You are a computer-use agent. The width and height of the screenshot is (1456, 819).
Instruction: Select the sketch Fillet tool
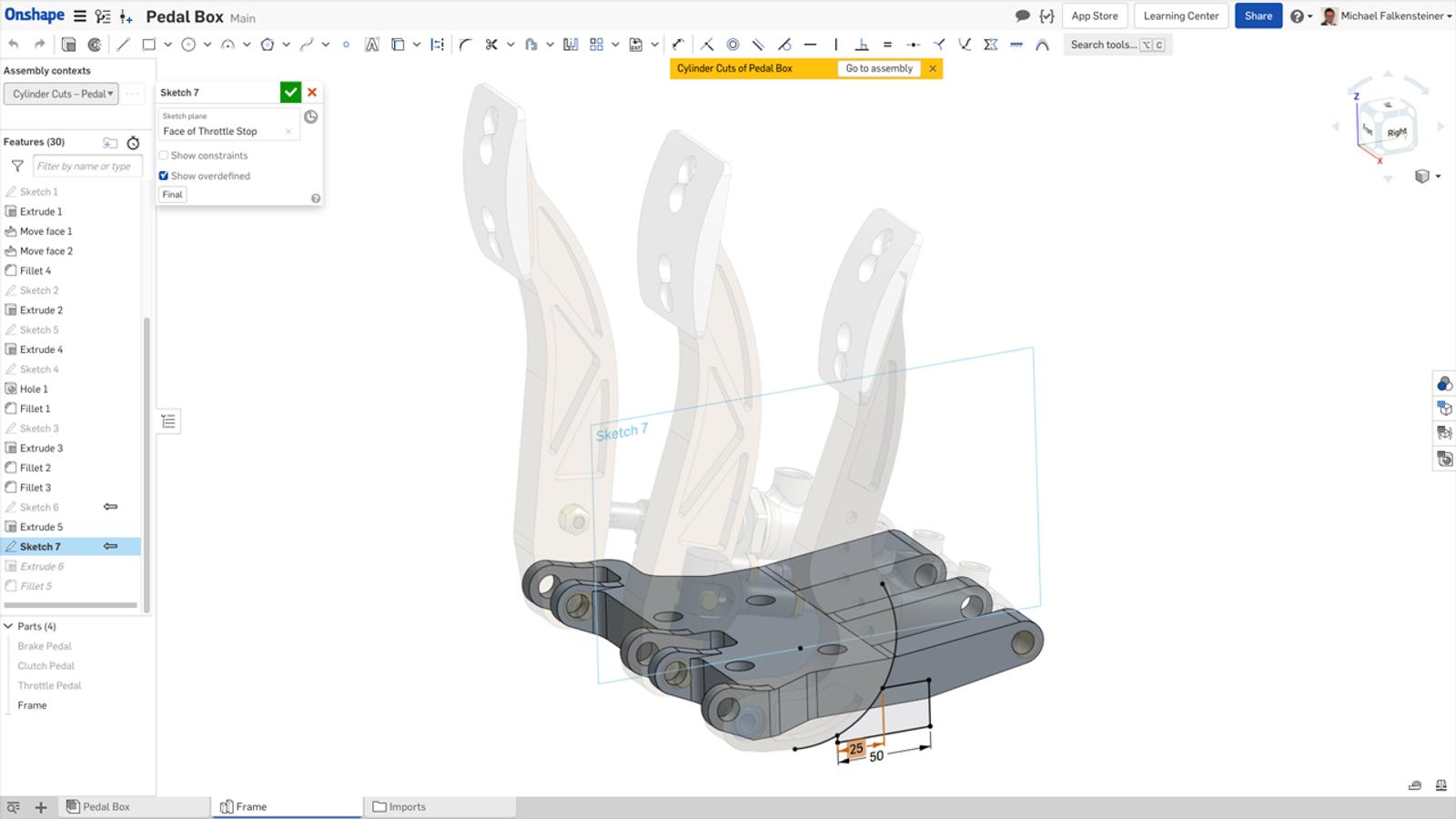[x=465, y=45]
